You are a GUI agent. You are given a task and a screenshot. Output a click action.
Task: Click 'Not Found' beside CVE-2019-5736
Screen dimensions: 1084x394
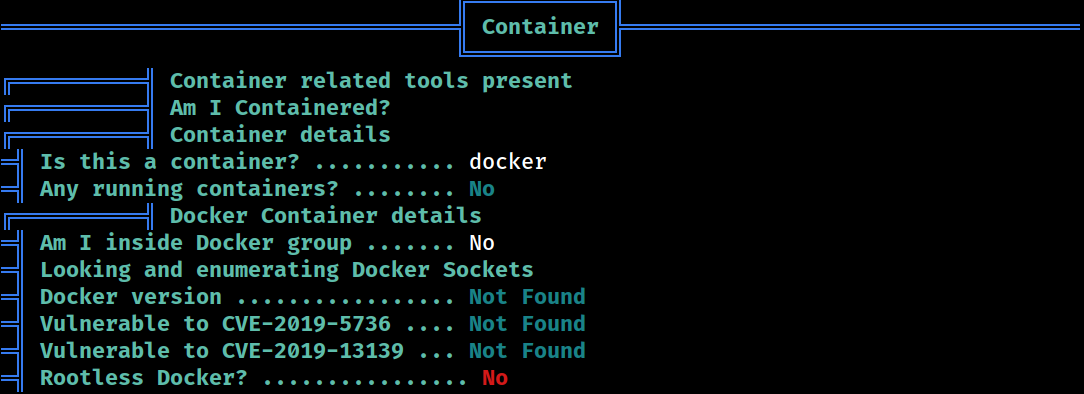527,323
